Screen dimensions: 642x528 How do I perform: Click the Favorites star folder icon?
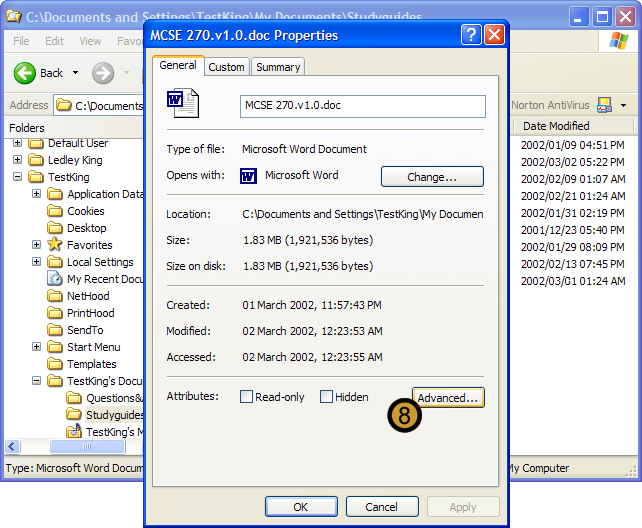[54, 244]
